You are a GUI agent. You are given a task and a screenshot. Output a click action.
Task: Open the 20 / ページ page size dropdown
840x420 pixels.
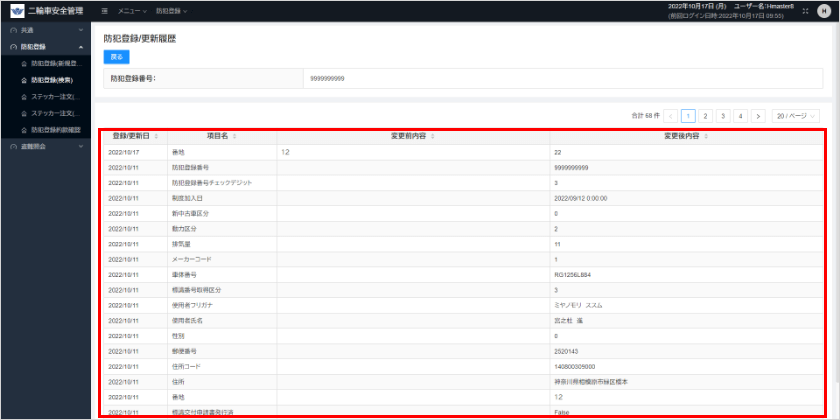pyautogui.click(x=796, y=116)
